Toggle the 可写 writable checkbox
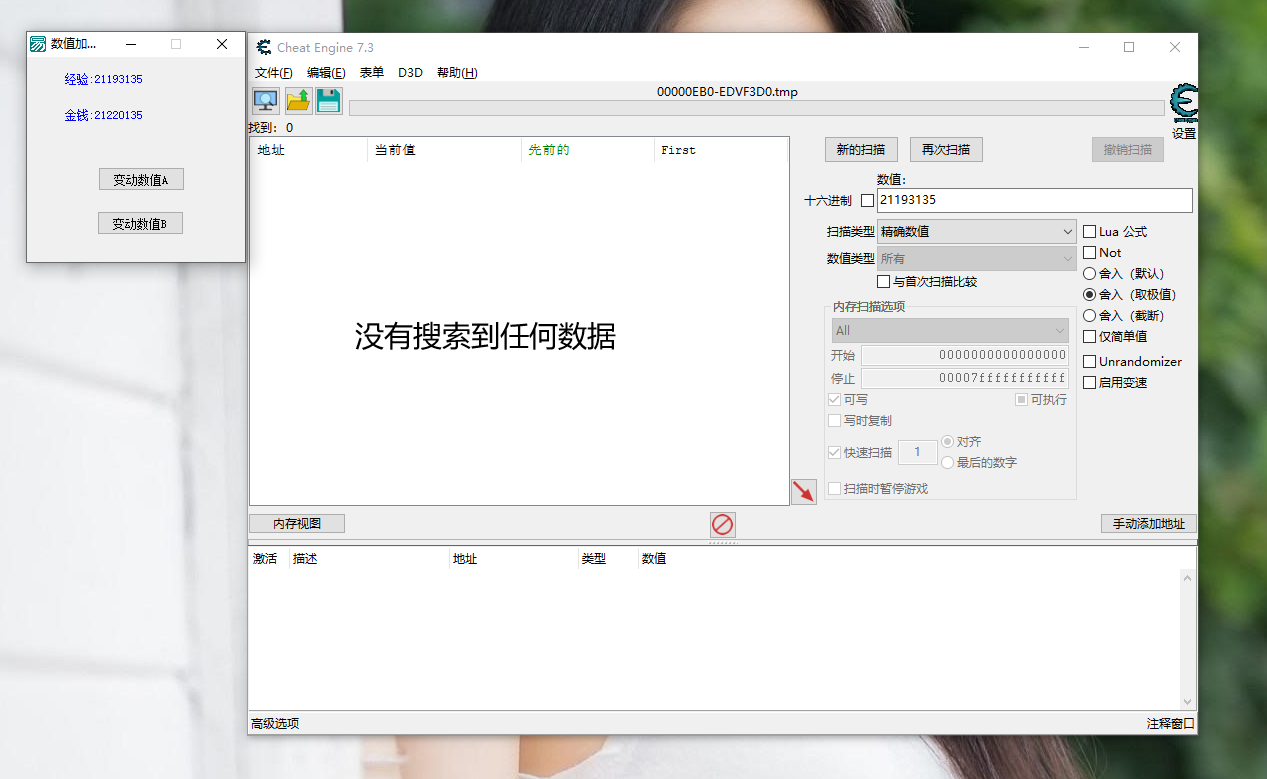 [x=834, y=400]
